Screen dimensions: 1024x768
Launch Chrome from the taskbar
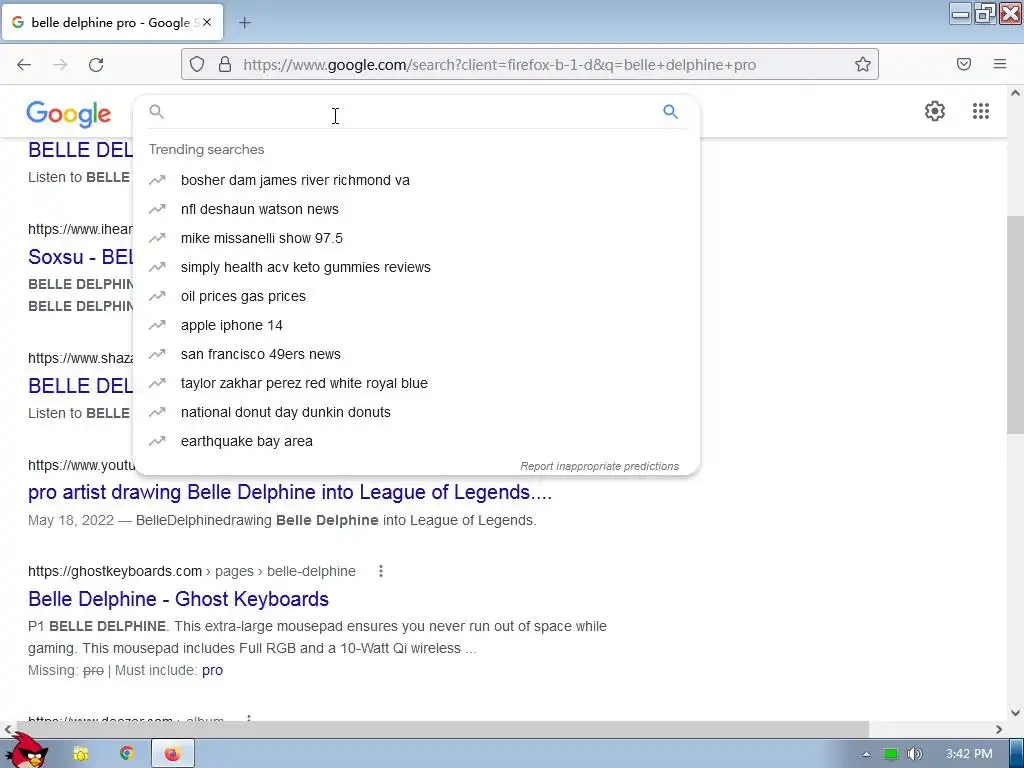(x=127, y=754)
